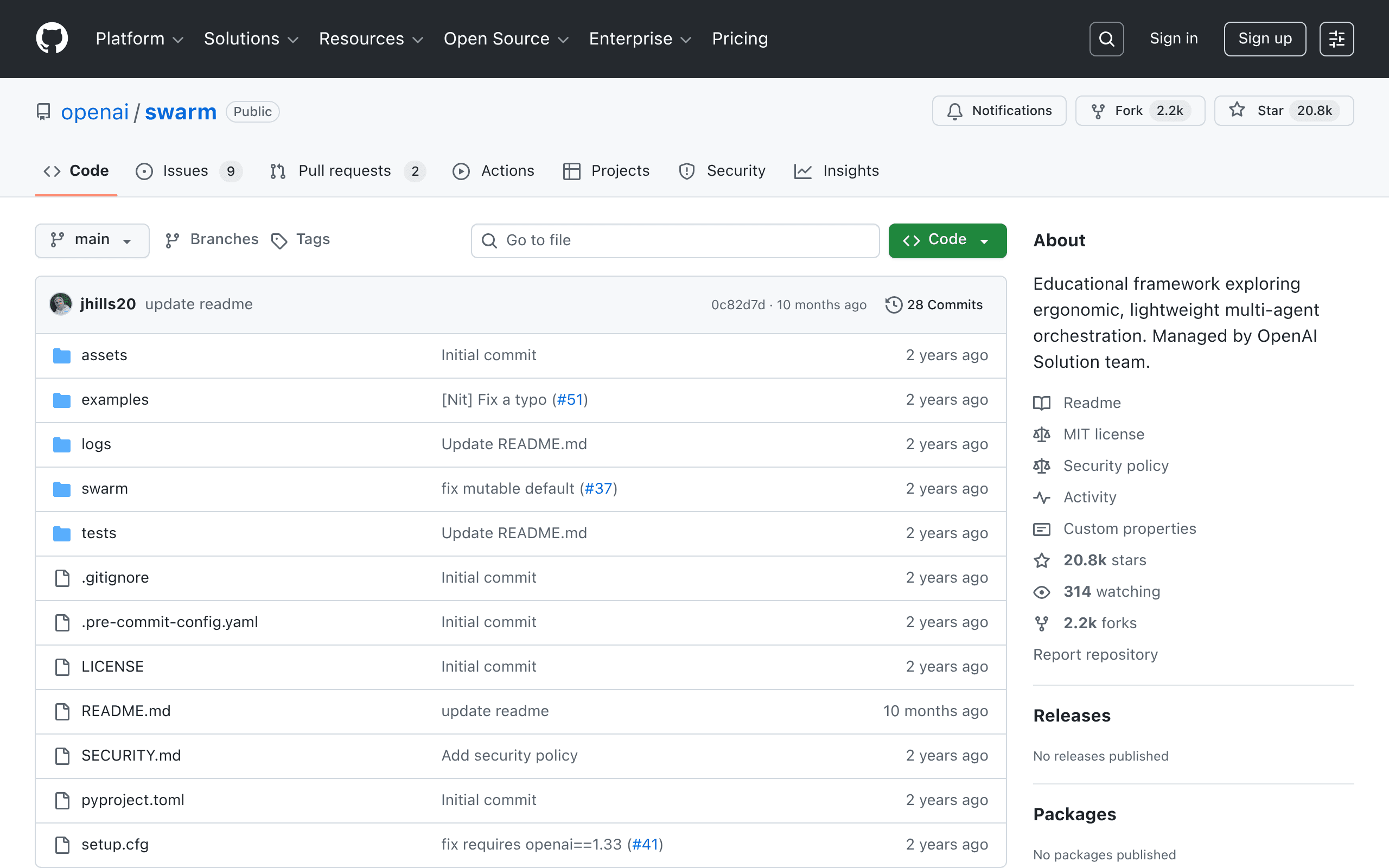The width and height of the screenshot is (1389, 868).
Task: Open the assets folder icon
Action: click(x=61, y=355)
